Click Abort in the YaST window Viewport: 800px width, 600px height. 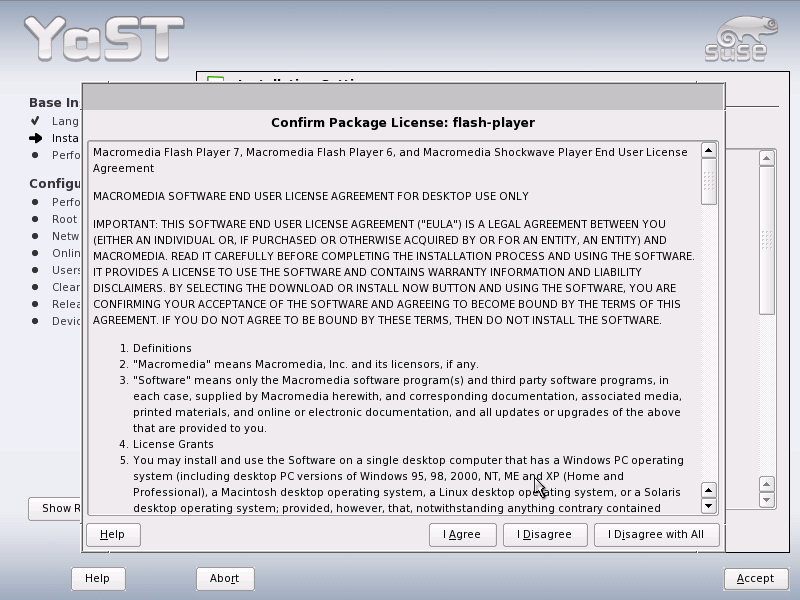pos(225,579)
